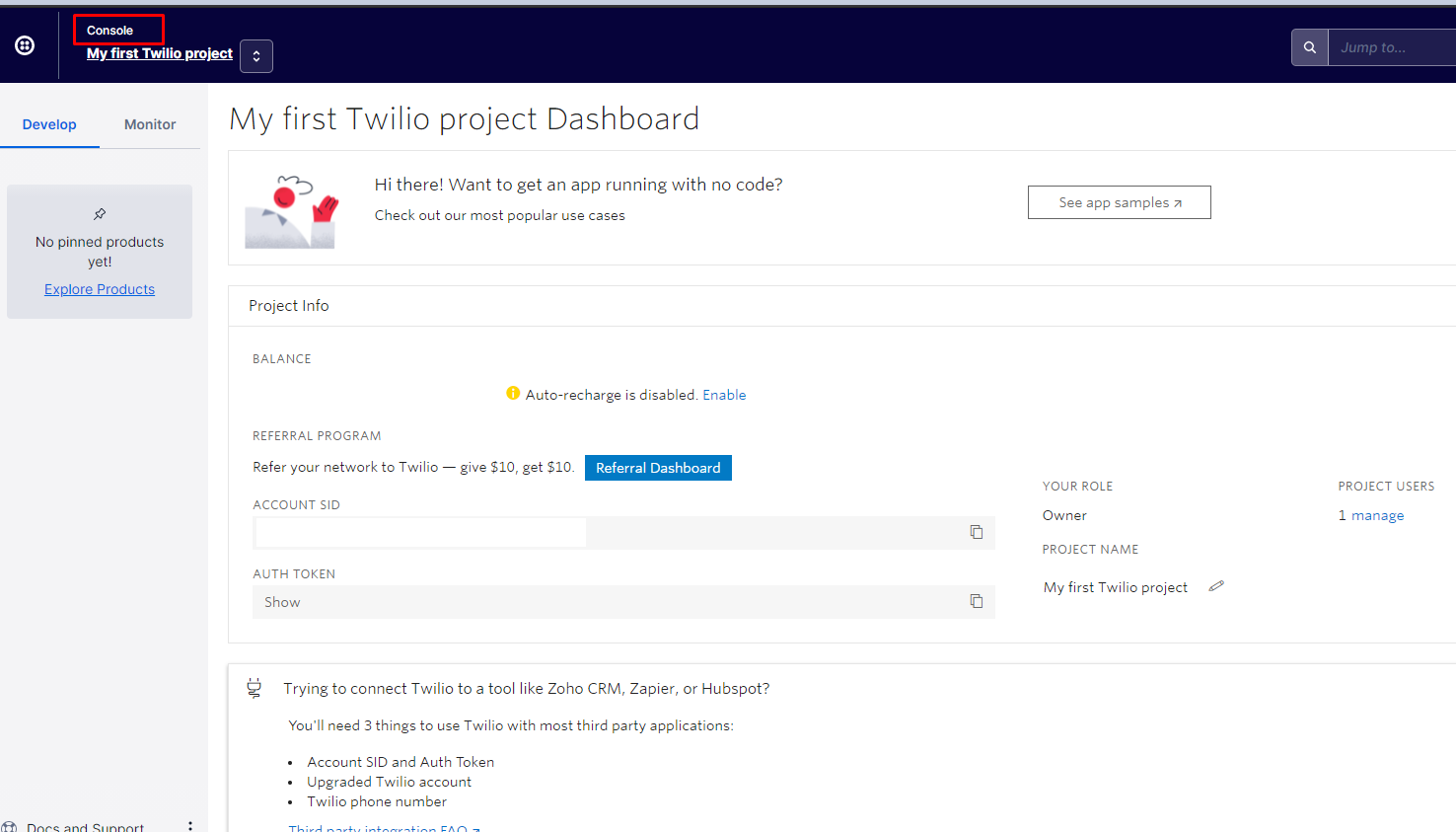
Task: Click the app samples illustration
Action: pos(291,211)
